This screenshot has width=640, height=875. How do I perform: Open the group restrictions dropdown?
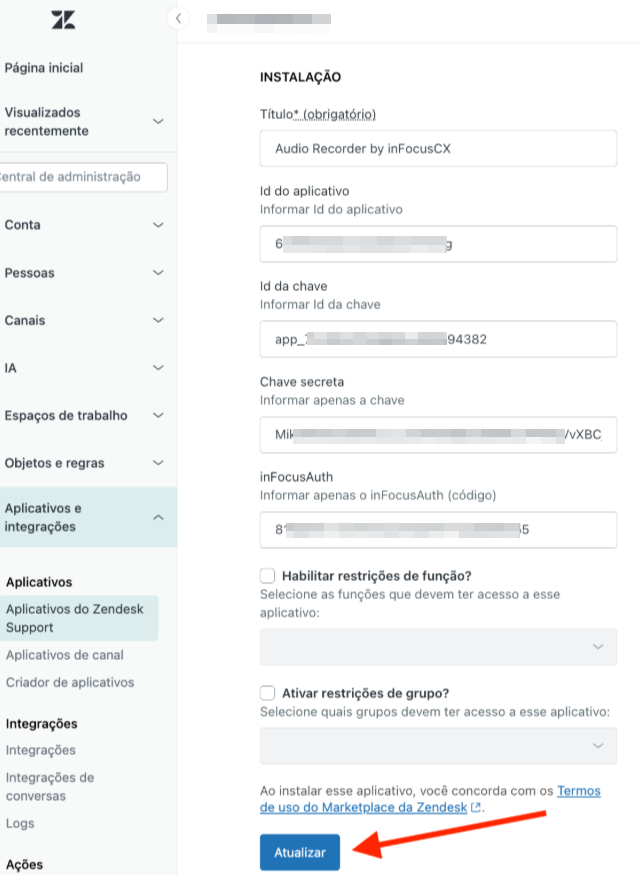click(x=438, y=745)
